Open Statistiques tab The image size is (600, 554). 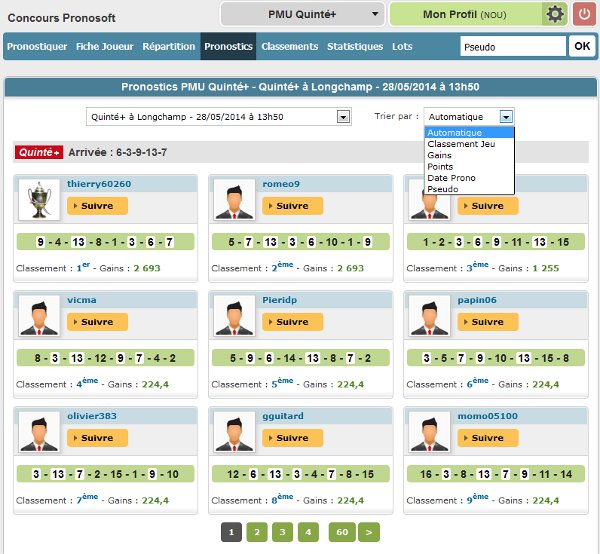355,46
